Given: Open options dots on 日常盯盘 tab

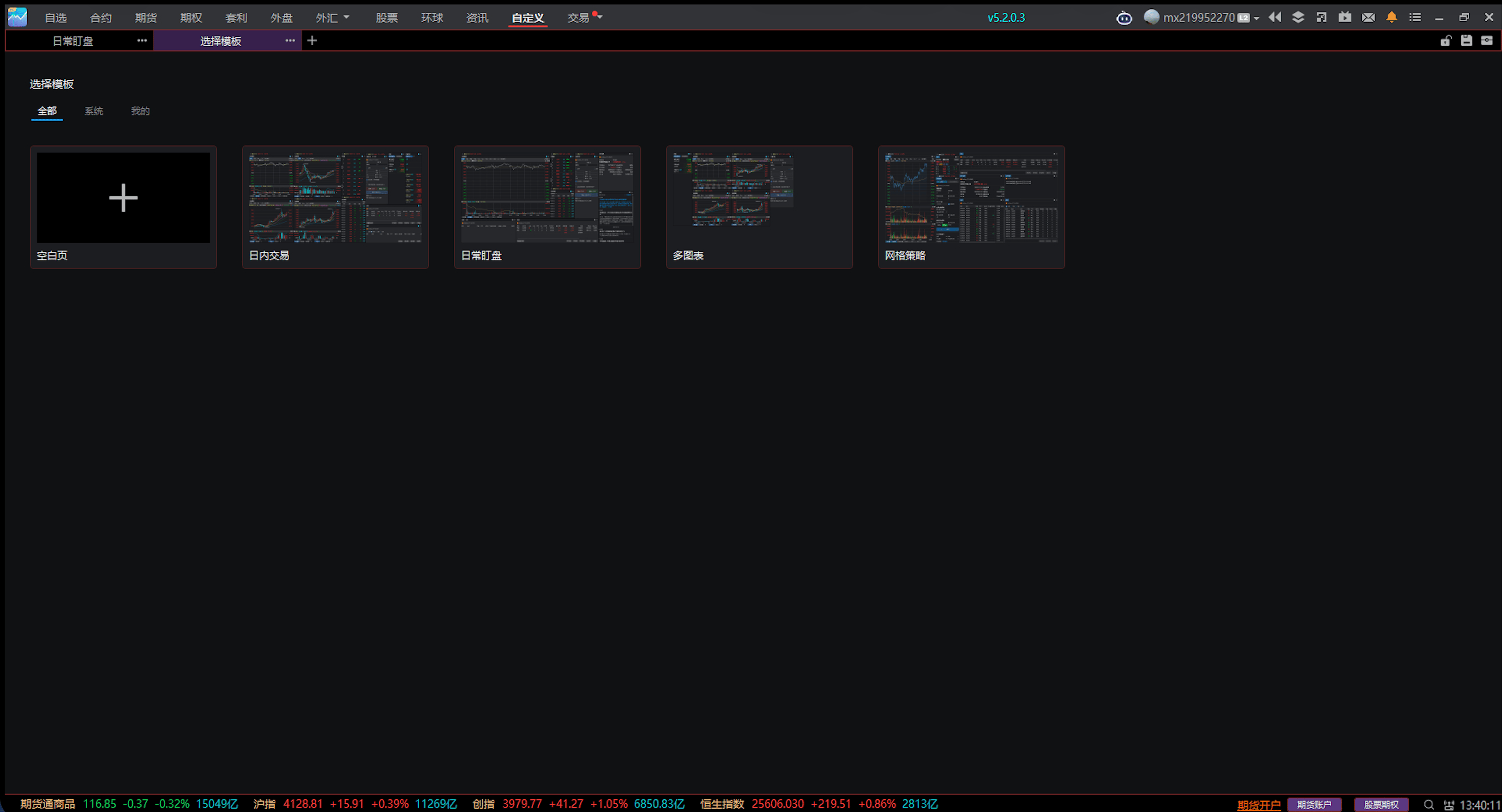Looking at the screenshot, I should [142, 40].
